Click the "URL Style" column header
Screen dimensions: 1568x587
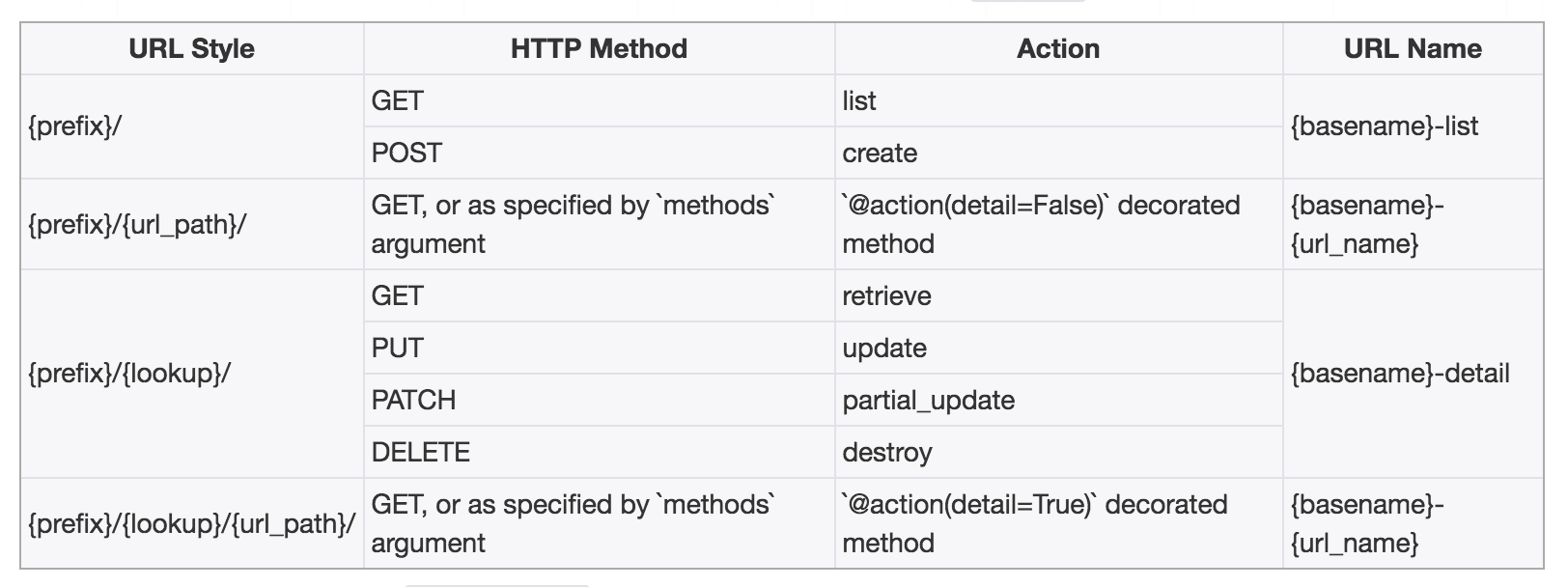click(191, 49)
